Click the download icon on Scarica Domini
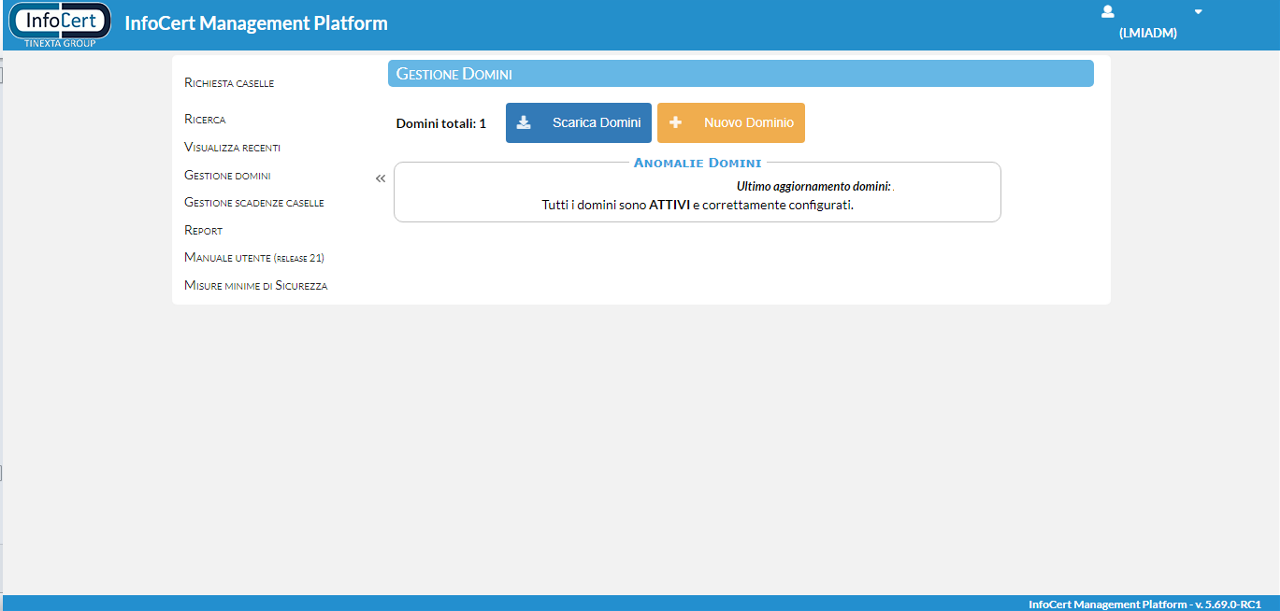The image size is (1280, 611). (x=523, y=123)
